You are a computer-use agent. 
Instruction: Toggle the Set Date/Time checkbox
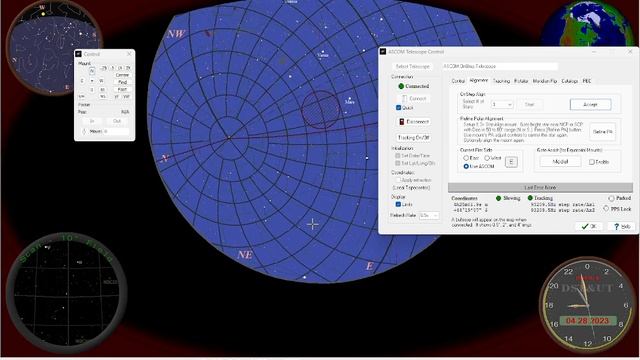point(398,156)
